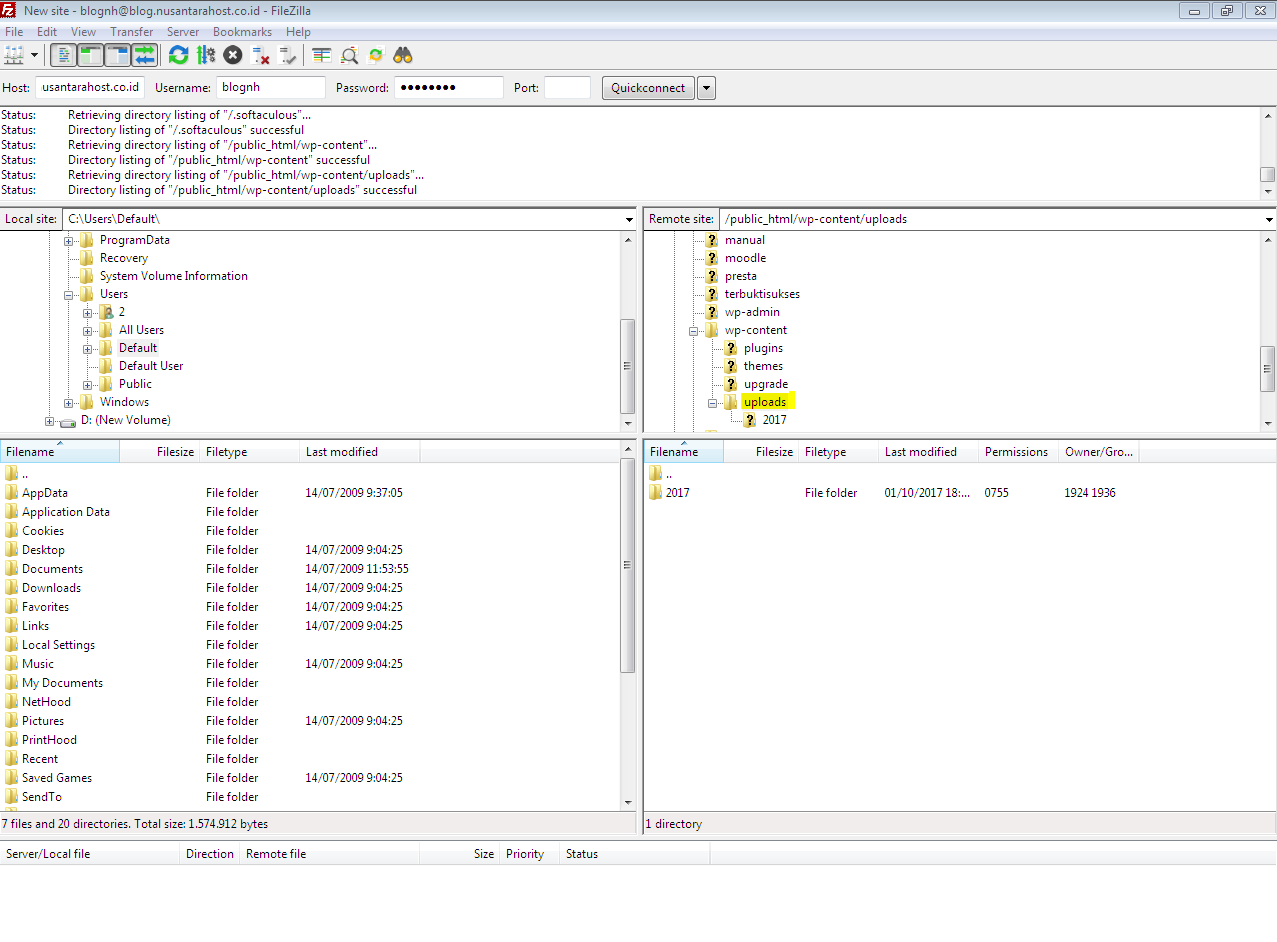Click the synchronized browsing toolbar icon
1277x942 pixels.
[x=376, y=55]
